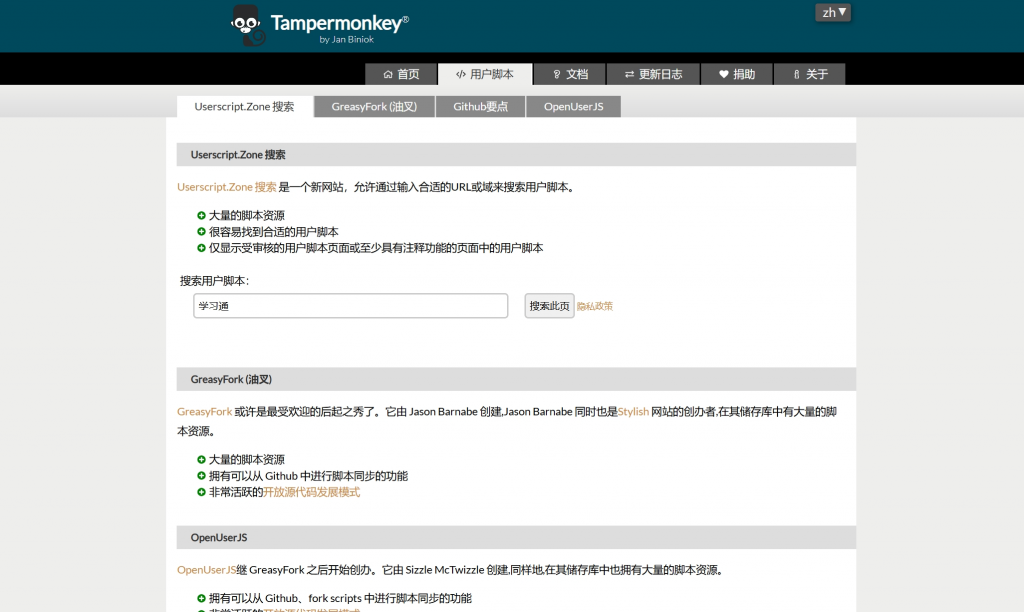Image resolution: width=1024 pixels, height=612 pixels.
Task: Switch to the GreasyFork (油叉) sub-tab
Action: coord(374,106)
